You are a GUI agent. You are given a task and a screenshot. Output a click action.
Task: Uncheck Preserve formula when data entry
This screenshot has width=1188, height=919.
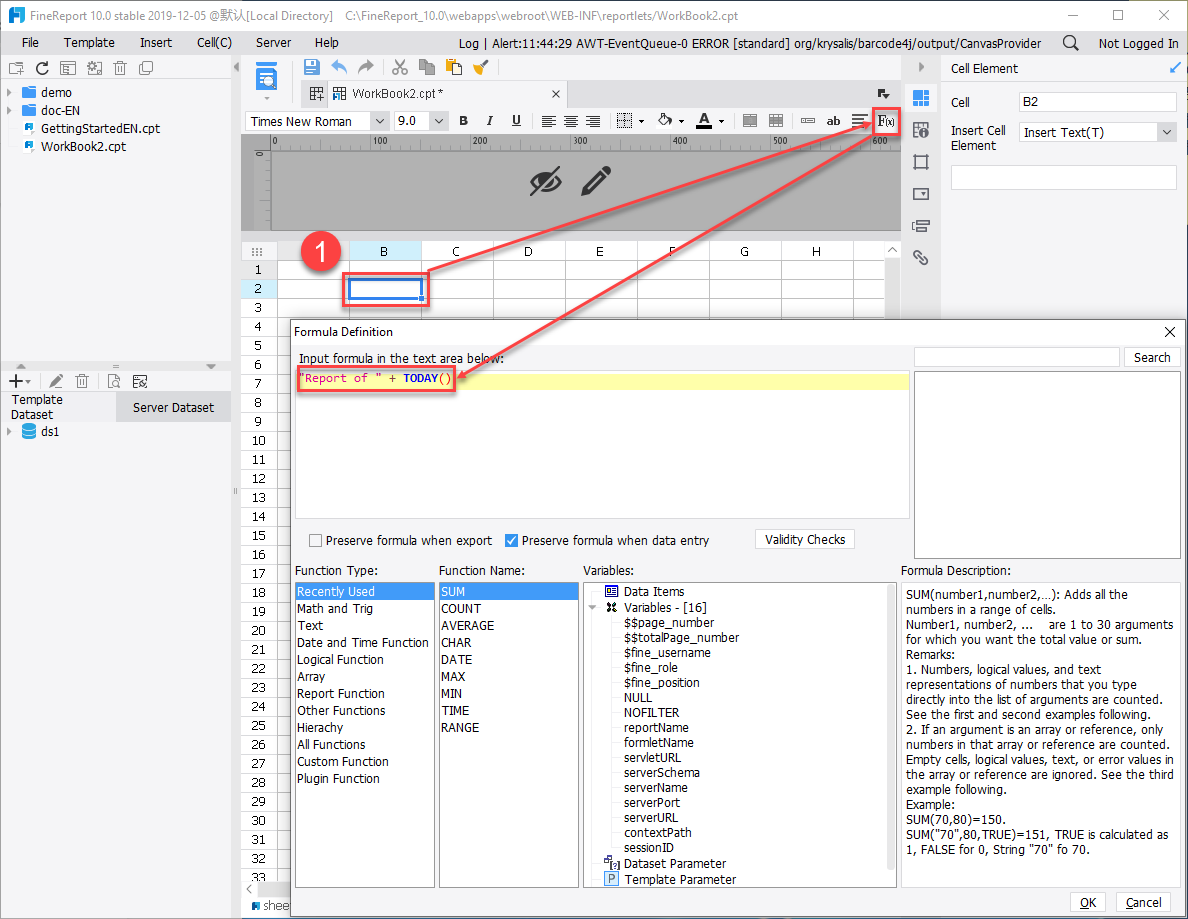coord(510,540)
